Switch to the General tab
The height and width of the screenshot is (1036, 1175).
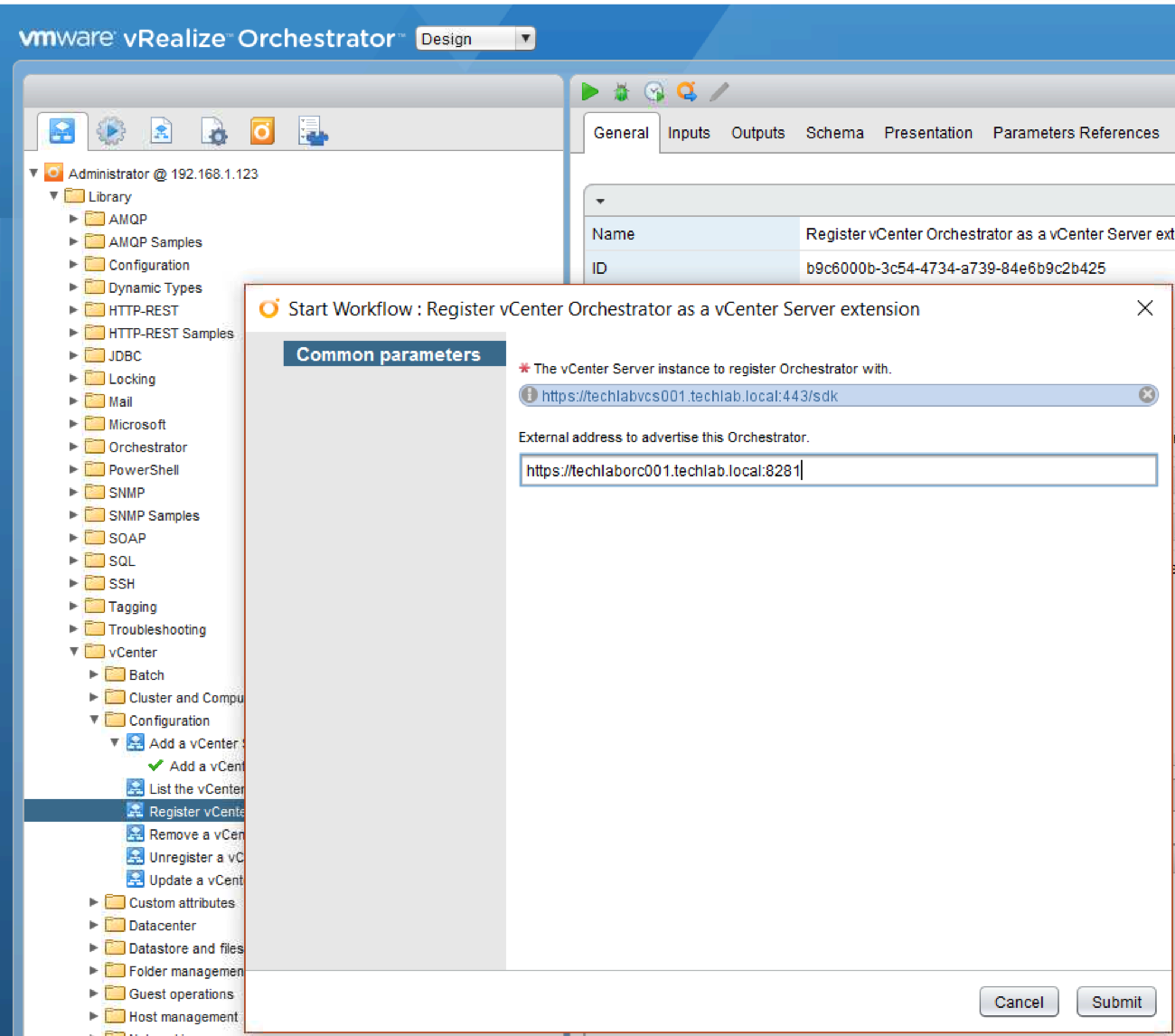coord(621,133)
